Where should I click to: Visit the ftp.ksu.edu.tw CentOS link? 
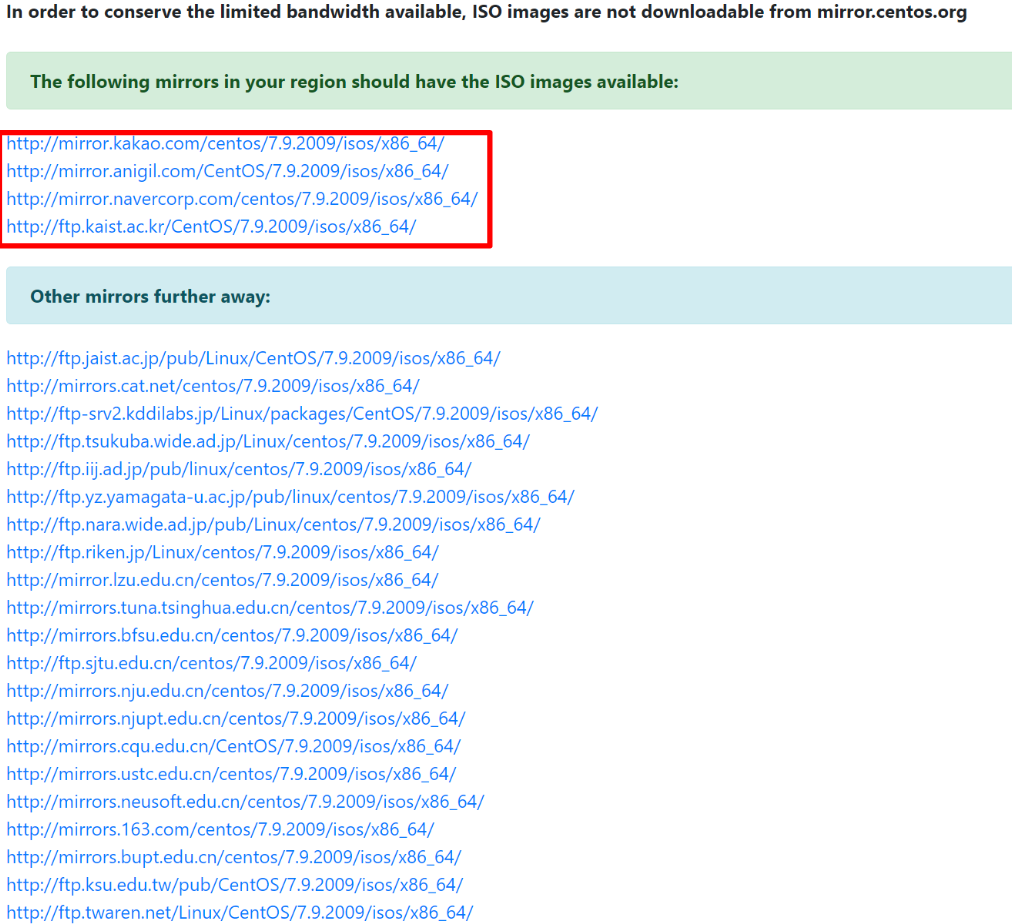[x=235, y=885]
